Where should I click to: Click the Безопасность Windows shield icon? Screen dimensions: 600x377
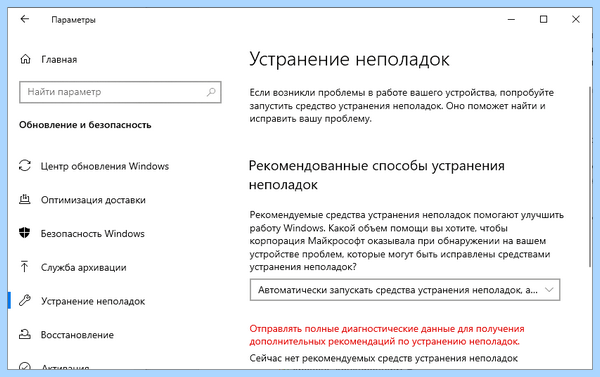tap(24, 233)
